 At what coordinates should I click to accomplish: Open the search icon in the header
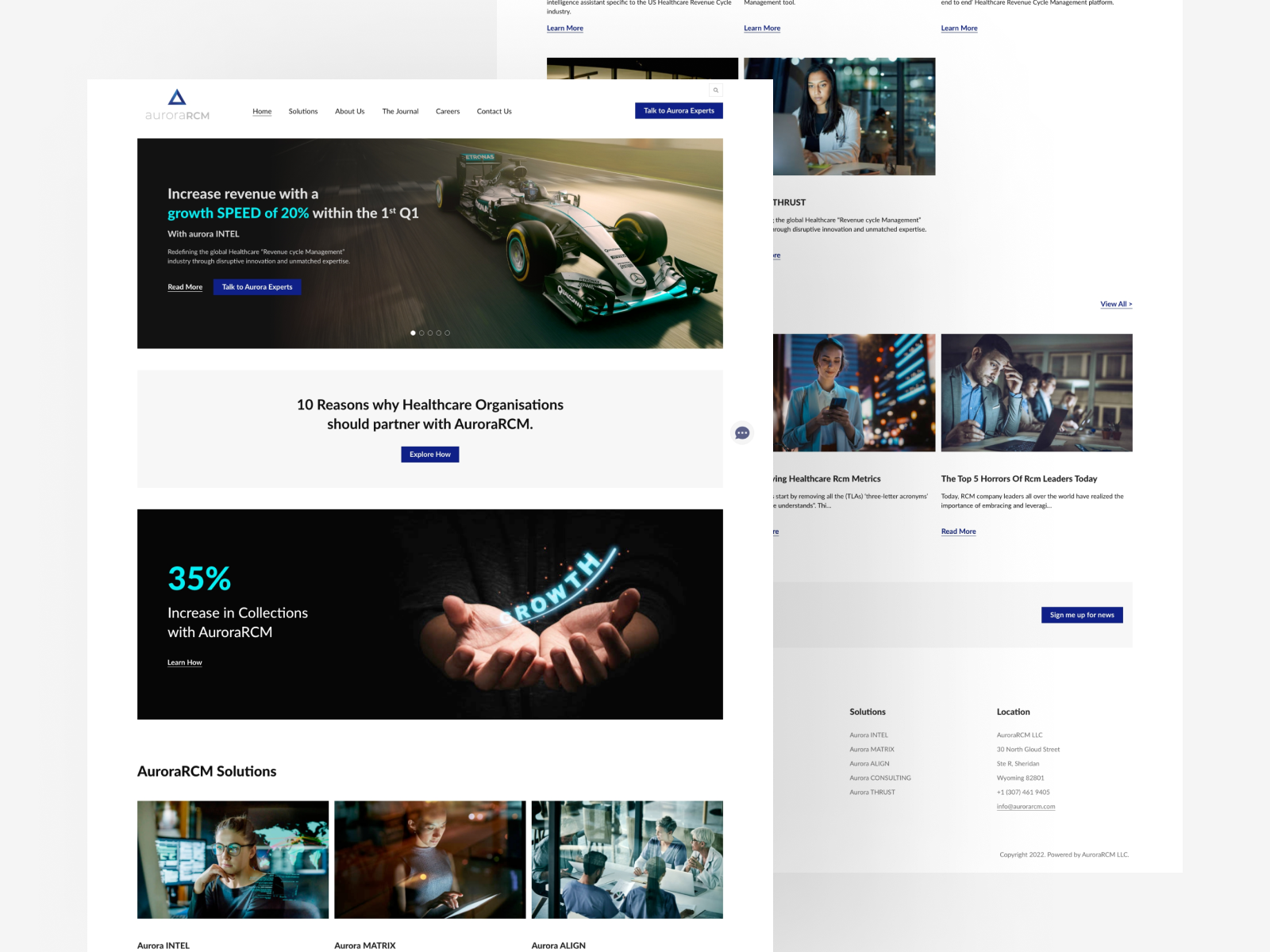pyautogui.click(x=716, y=90)
